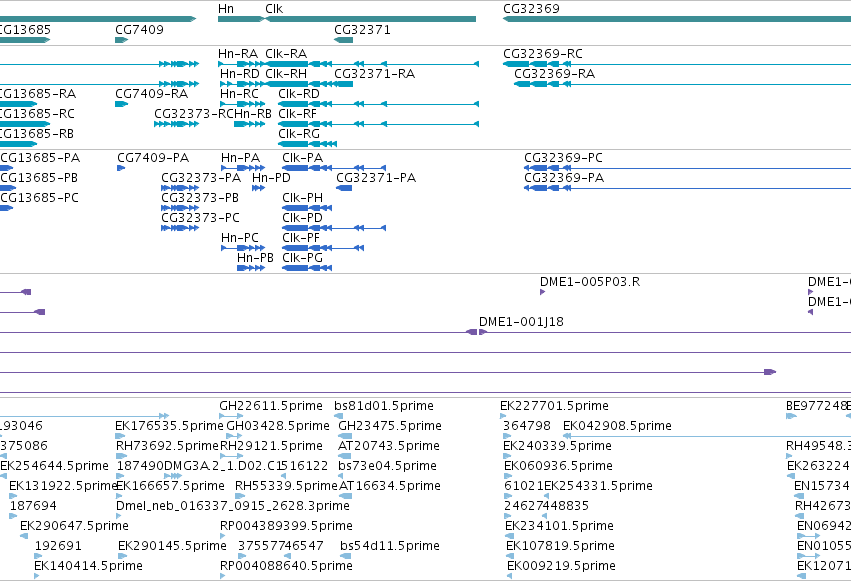
Task: Click the Hn-RC transcript label
Action: (x=239, y=94)
